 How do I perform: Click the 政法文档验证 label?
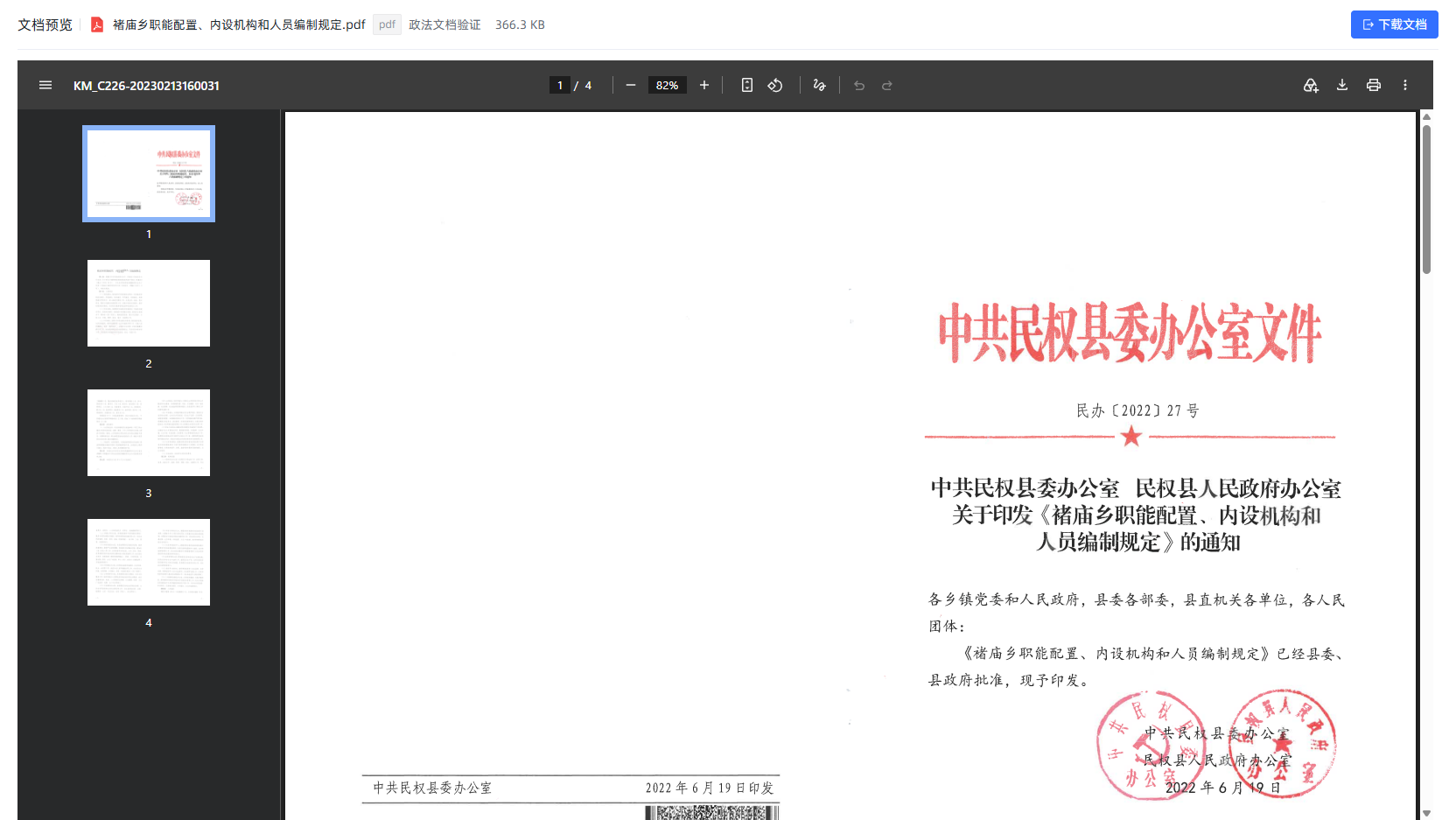pyautogui.click(x=444, y=25)
